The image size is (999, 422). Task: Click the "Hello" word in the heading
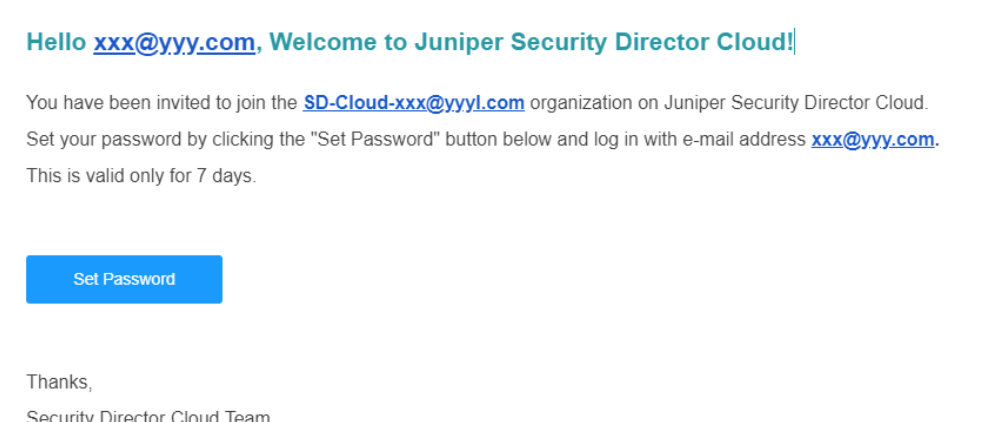pos(57,42)
